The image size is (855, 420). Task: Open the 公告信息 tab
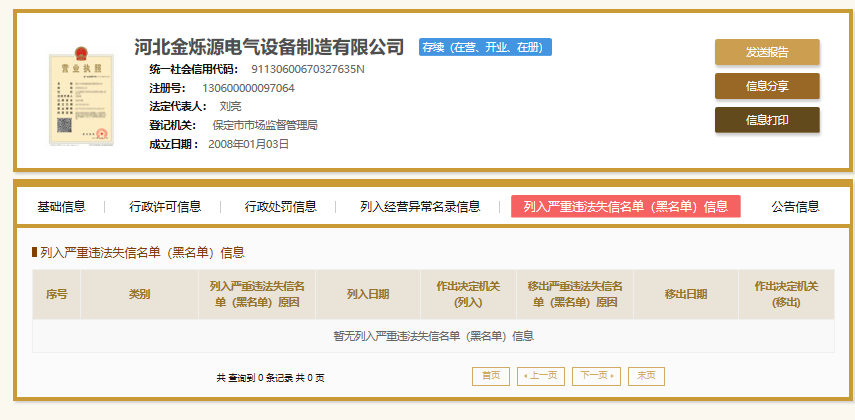[x=795, y=207]
